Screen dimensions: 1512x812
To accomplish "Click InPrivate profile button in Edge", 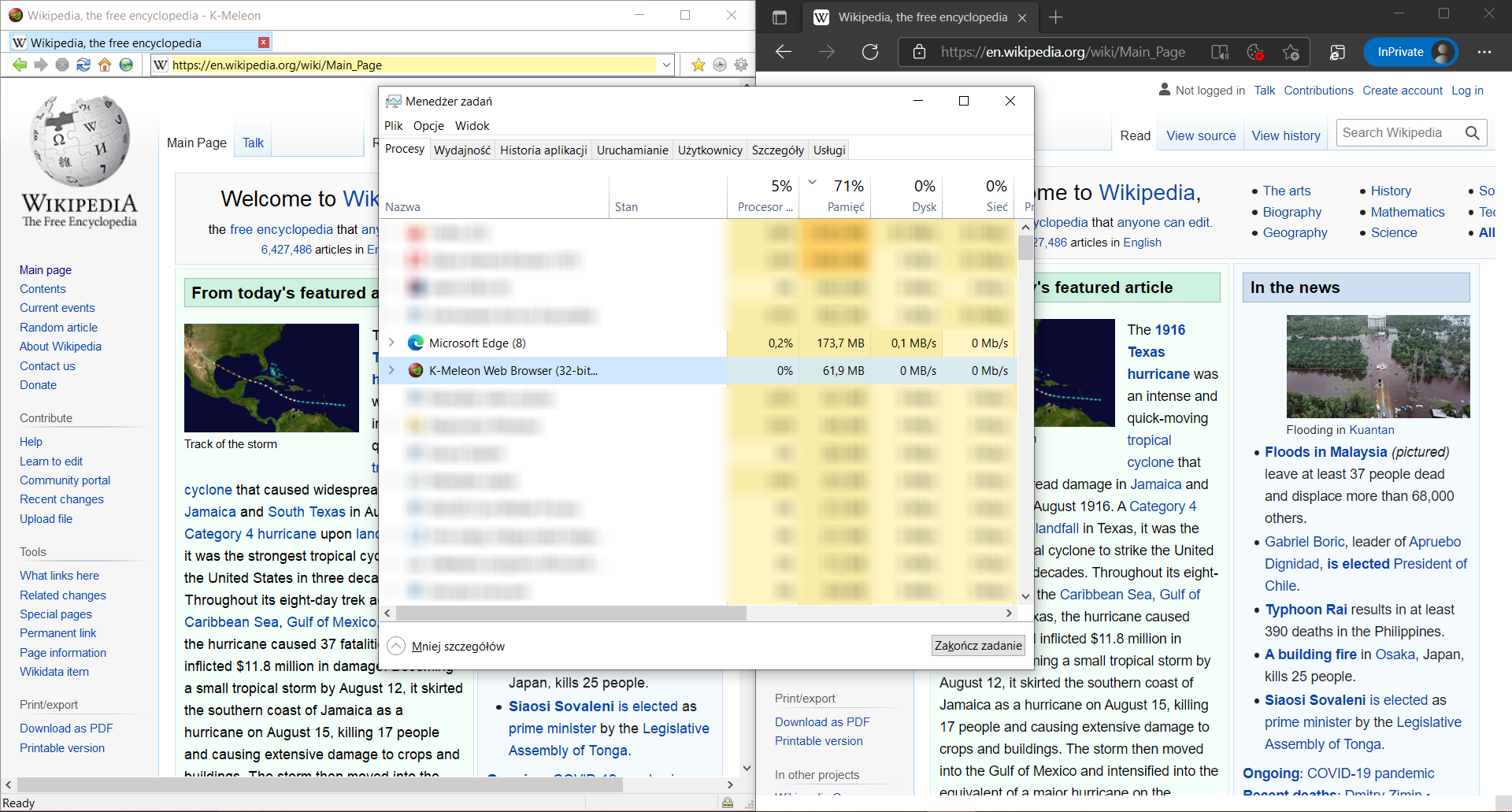I will pyautogui.click(x=1410, y=52).
